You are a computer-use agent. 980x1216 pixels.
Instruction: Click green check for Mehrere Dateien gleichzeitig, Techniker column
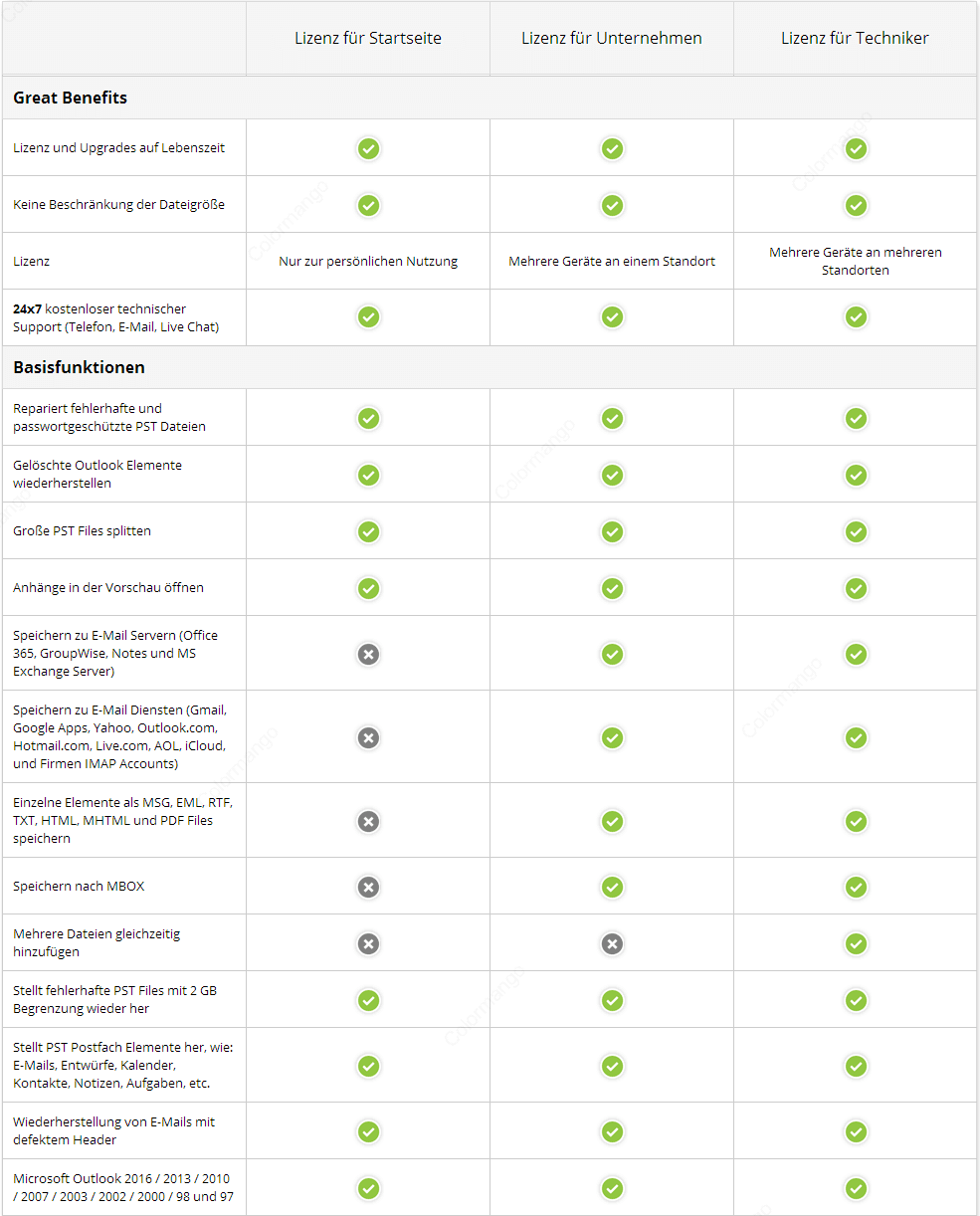click(x=856, y=943)
